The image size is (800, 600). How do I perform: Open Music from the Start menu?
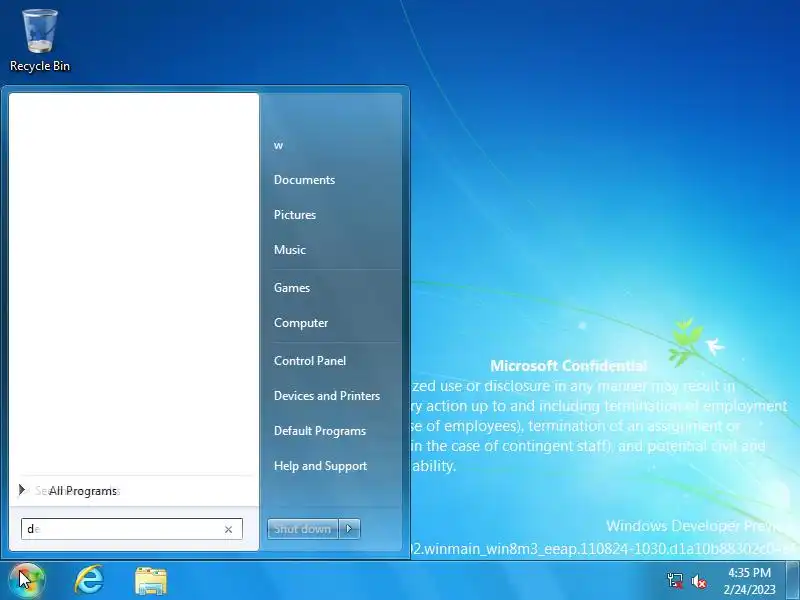pyautogui.click(x=289, y=250)
